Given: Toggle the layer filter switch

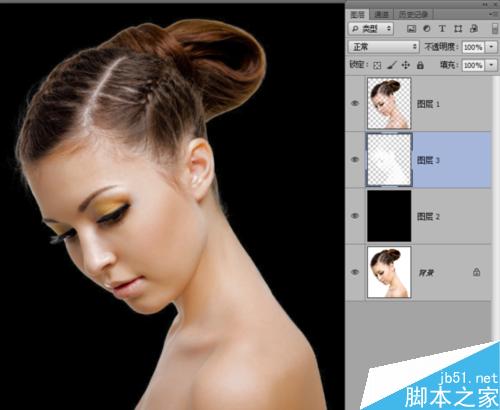Looking at the screenshot, I should [x=495, y=29].
